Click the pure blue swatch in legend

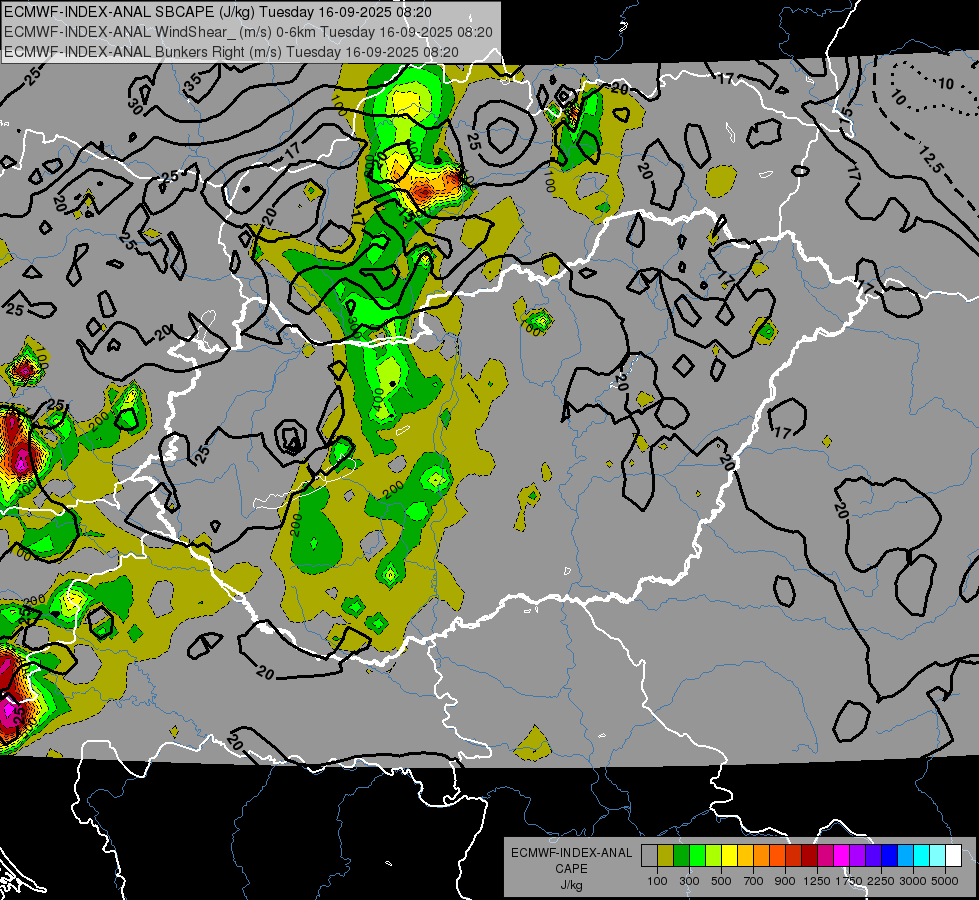(x=889, y=856)
